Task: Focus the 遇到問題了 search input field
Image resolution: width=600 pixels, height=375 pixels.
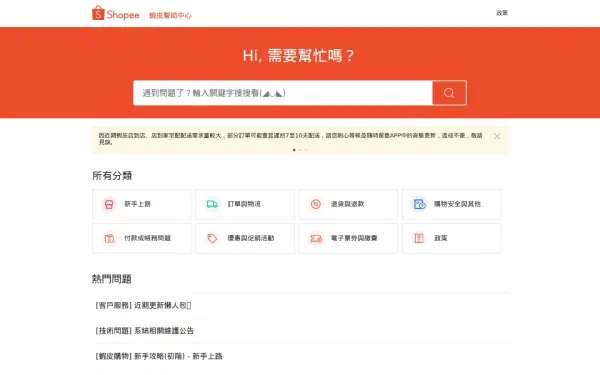Action: (x=283, y=93)
